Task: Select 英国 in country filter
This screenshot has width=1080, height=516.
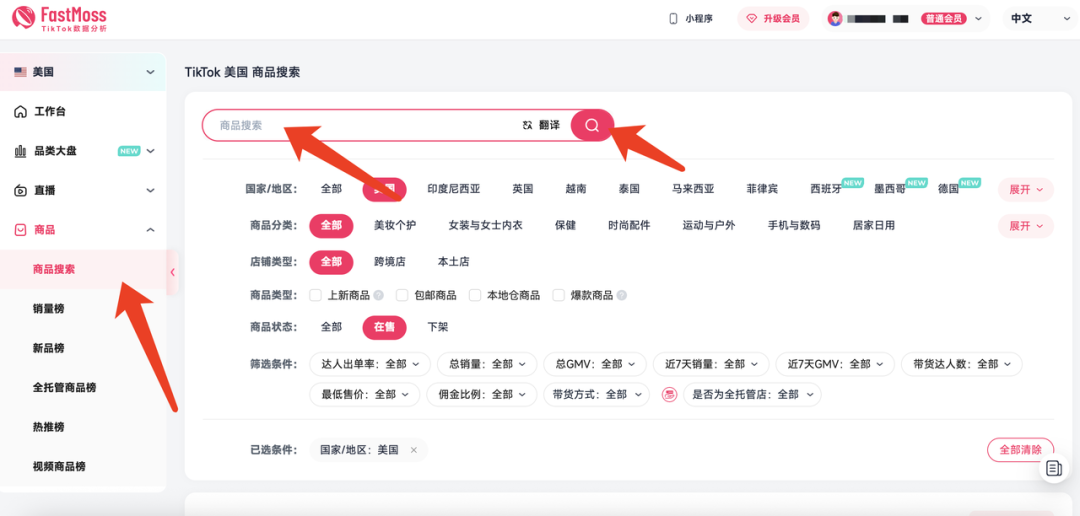Action: (523, 189)
